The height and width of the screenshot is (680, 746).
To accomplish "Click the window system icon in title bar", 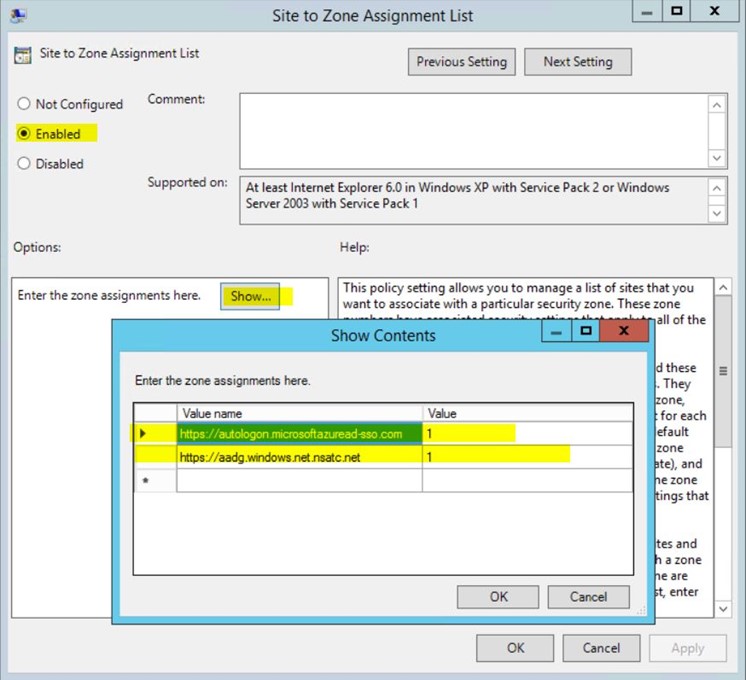I will tap(18, 15).
